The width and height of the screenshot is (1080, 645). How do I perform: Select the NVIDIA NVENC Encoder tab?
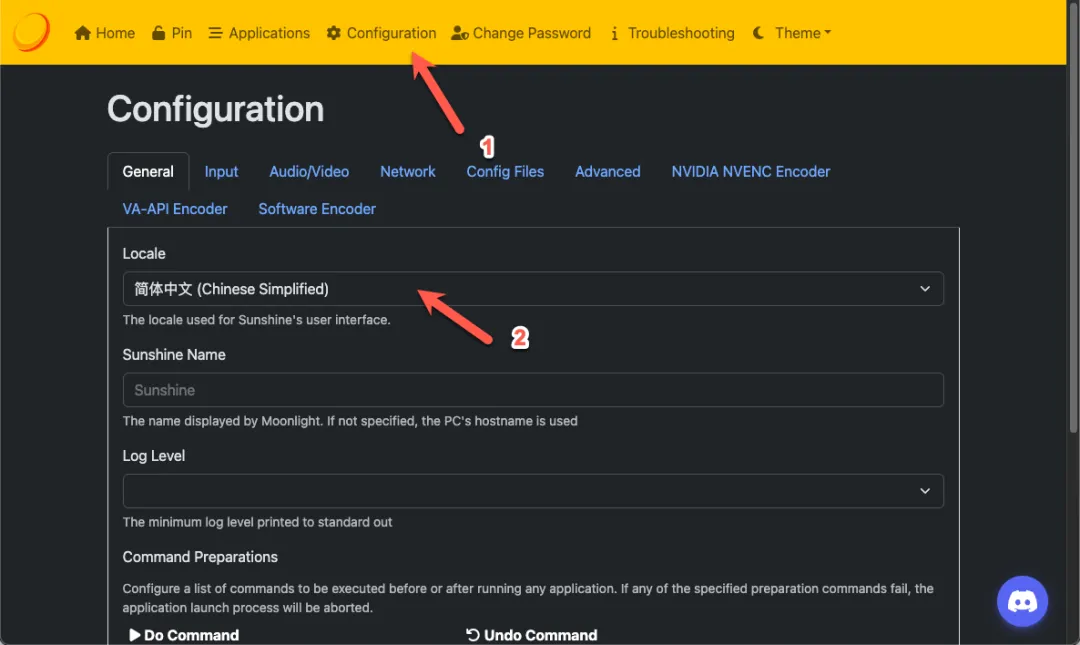(750, 172)
